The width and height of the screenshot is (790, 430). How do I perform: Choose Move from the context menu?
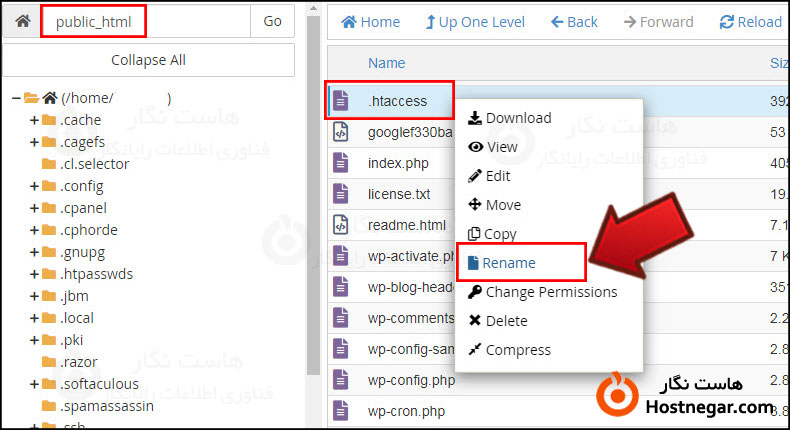494,205
